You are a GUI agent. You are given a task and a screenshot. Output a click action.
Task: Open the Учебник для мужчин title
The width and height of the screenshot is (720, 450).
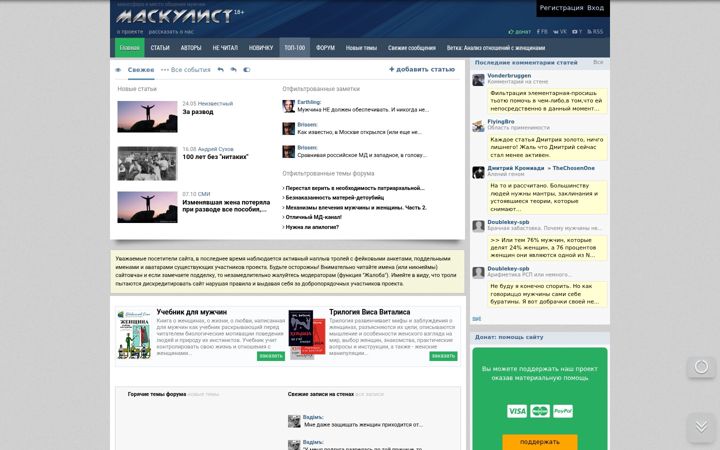click(191, 312)
